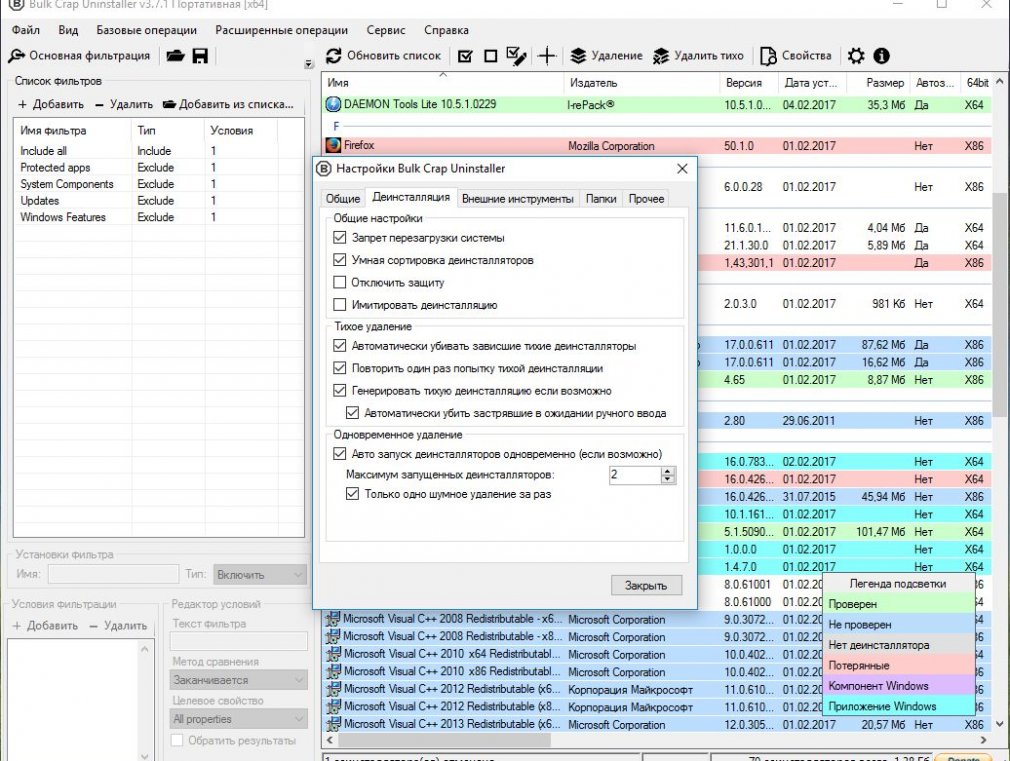Open the Базовые операции menu
The width and height of the screenshot is (1010, 761).
coord(147,30)
